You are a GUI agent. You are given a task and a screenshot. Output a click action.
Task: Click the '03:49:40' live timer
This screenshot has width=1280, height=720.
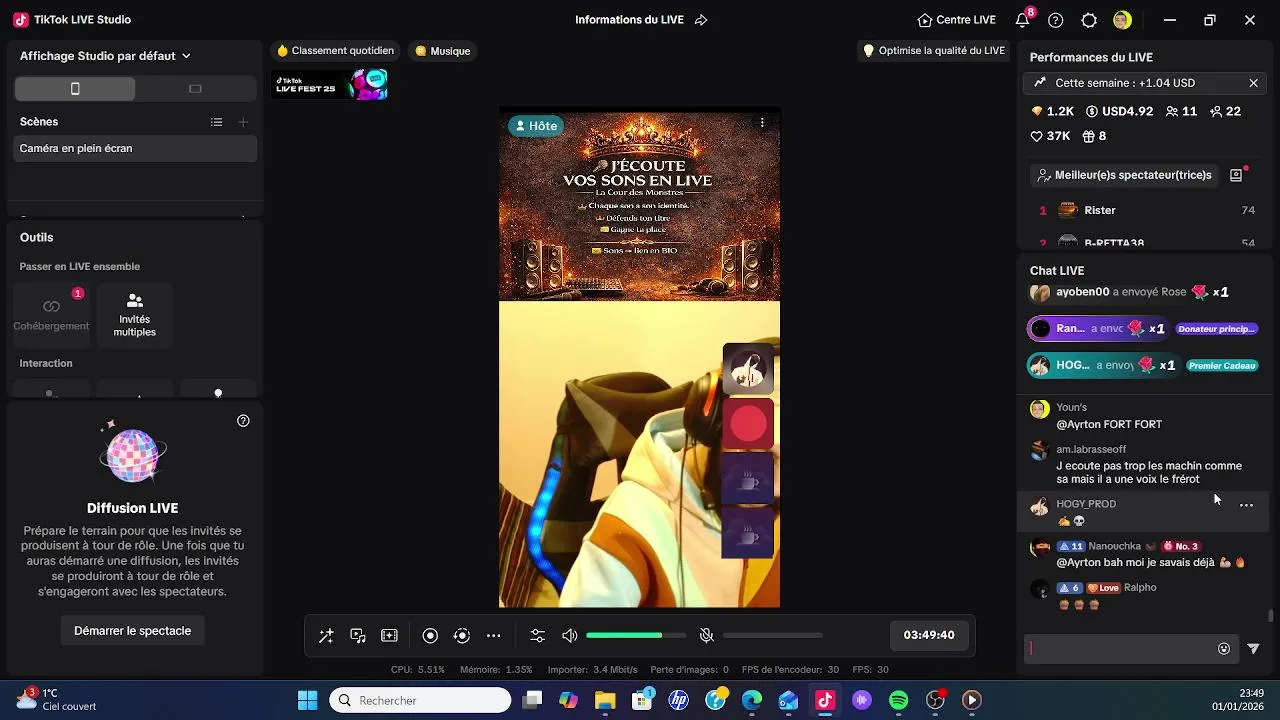point(929,635)
